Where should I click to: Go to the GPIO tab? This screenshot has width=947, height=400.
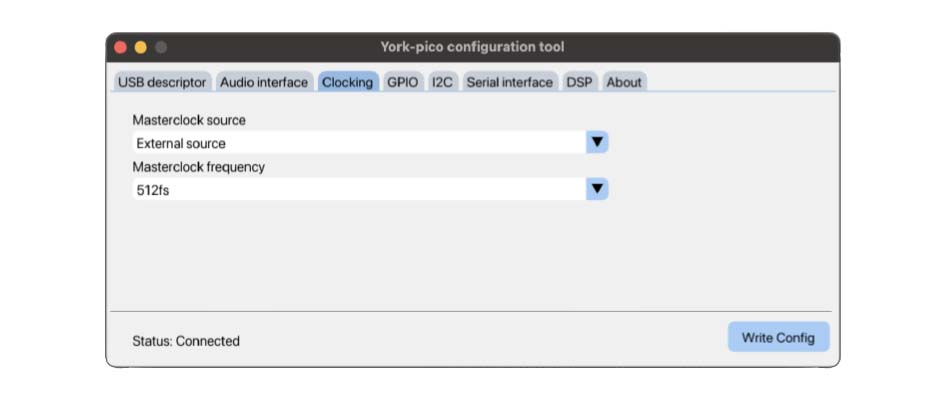[x=402, y=82]
